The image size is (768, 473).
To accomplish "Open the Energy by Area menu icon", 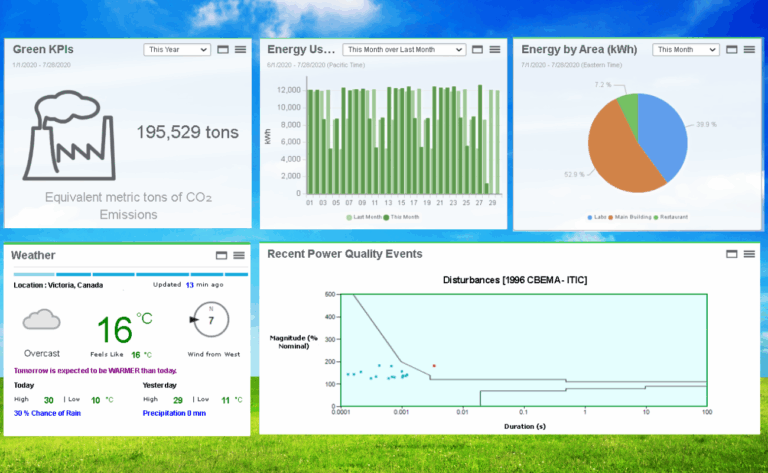I will click(x=749, y=49).
